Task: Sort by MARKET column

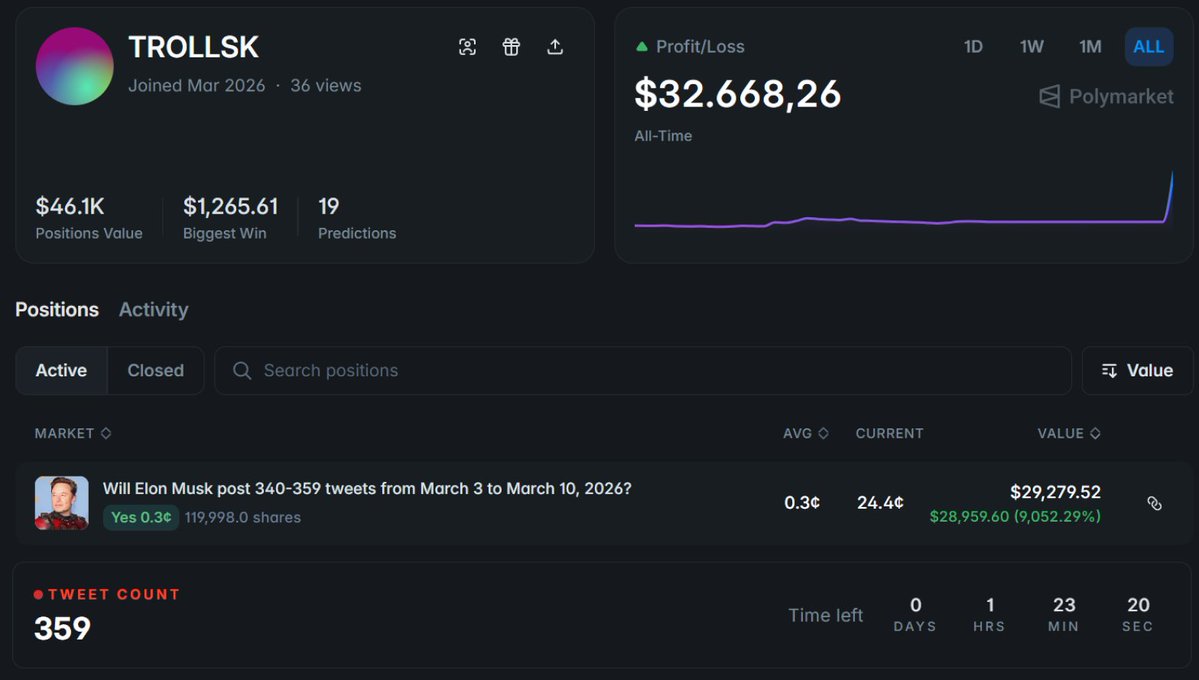Action: (73, 433)
